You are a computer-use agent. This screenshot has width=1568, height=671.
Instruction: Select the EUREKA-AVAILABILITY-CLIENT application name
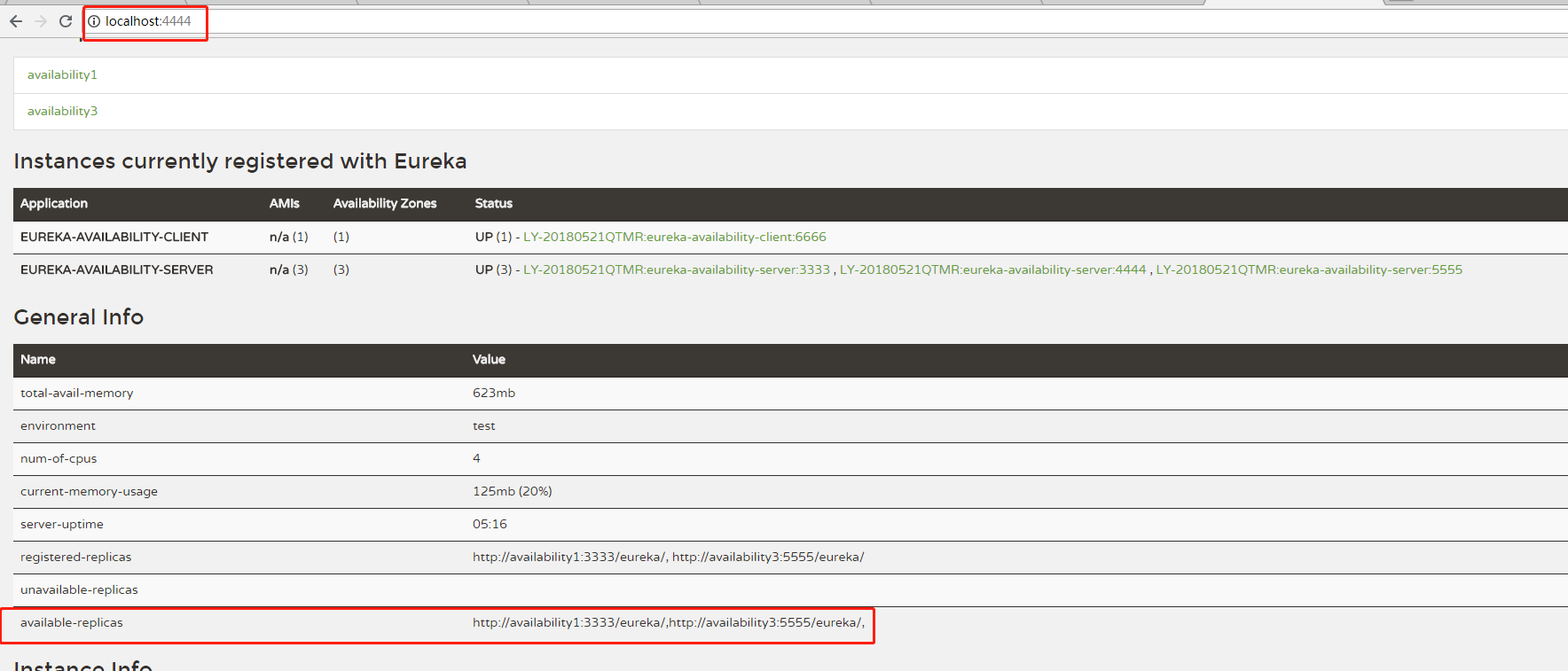(x=114, y=237)
